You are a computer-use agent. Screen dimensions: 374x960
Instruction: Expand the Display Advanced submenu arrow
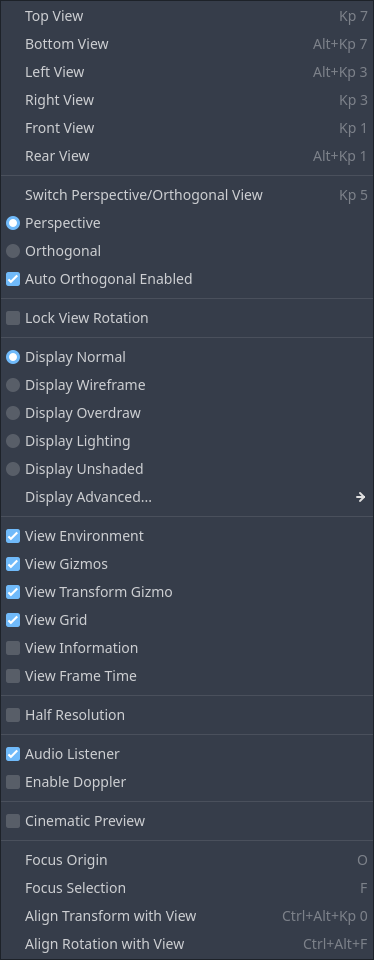[361, 497]
